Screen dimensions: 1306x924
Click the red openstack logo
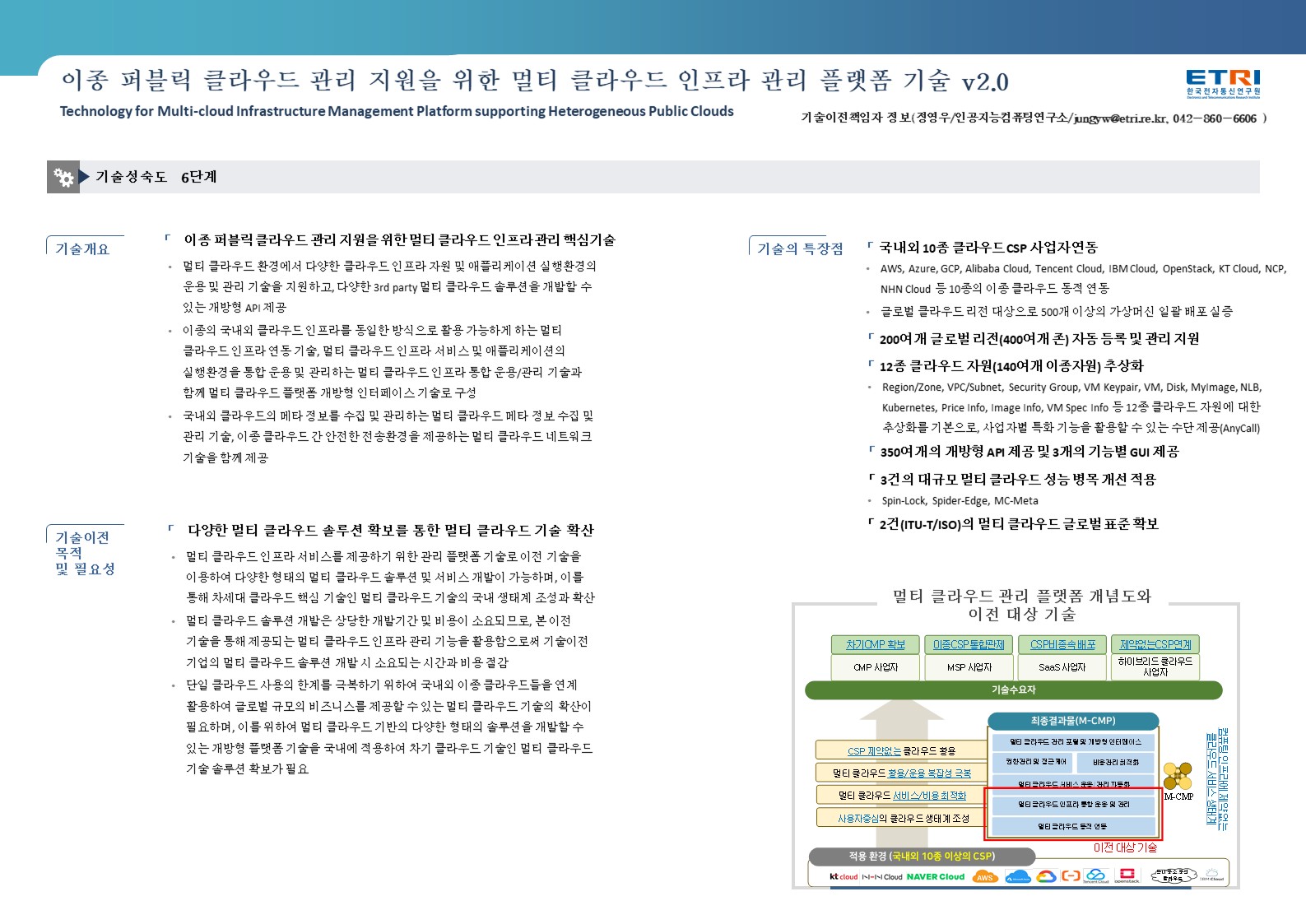click(x=1127, y=875)
